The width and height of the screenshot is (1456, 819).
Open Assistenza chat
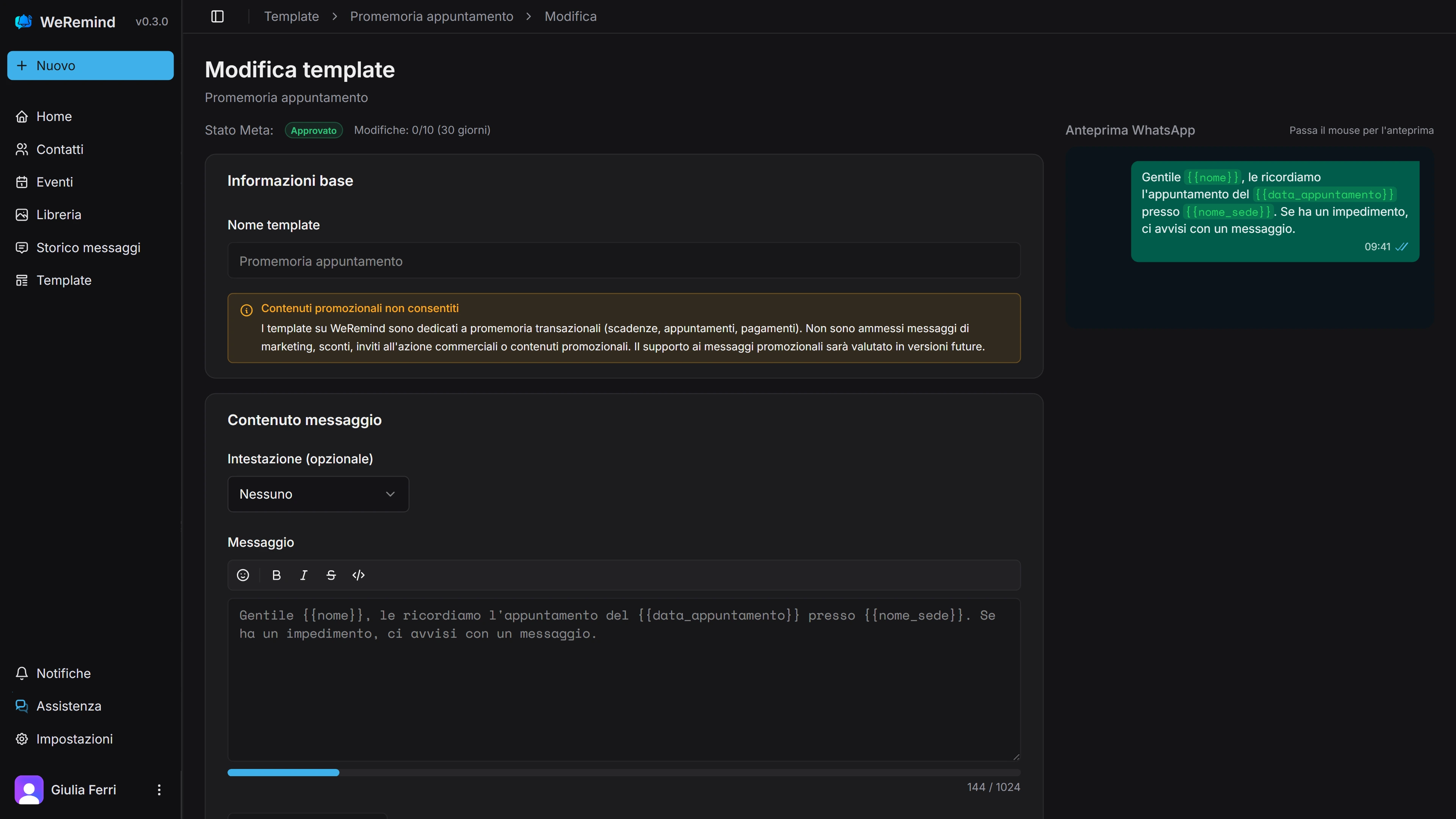tap(91, 706)
